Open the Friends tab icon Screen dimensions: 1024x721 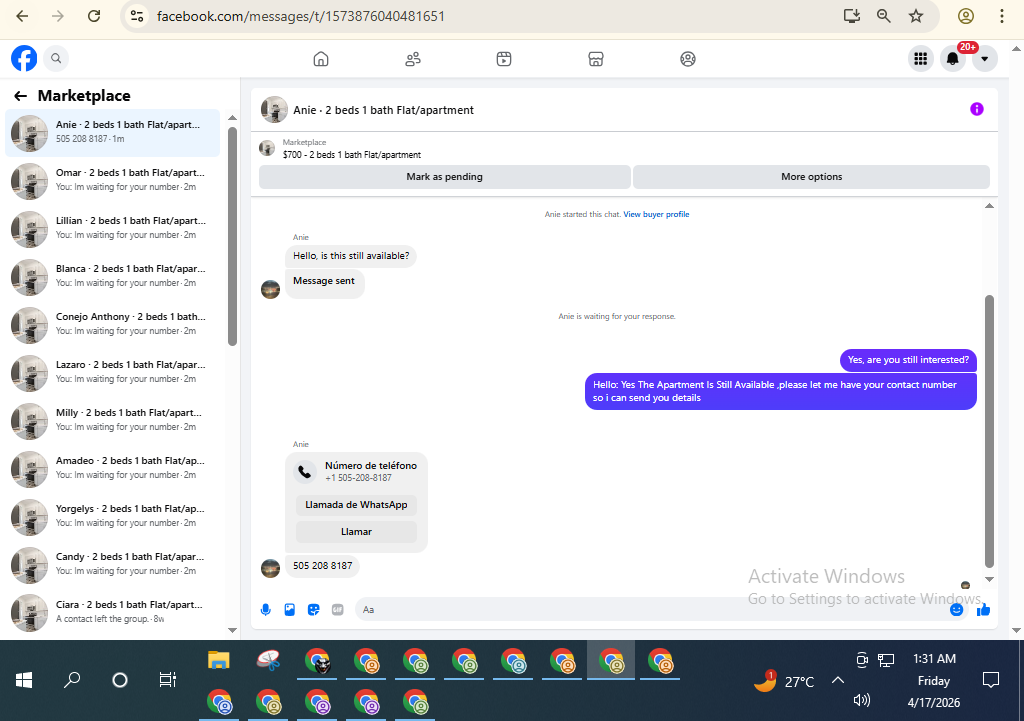pos(413,59)
